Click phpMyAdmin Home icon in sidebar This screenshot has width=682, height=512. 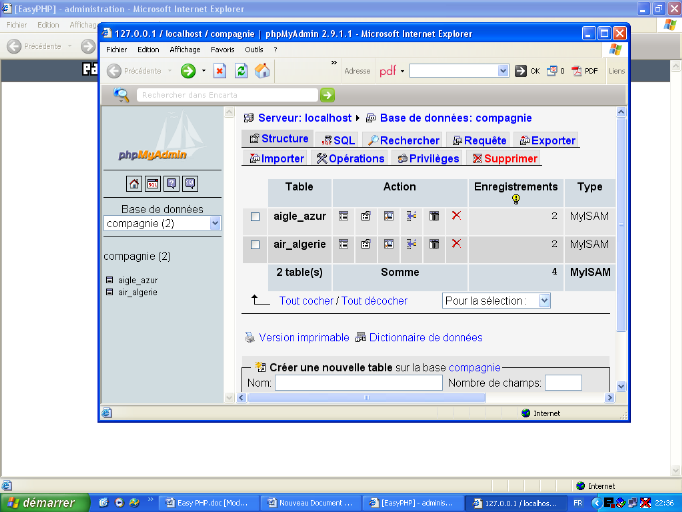click(134, 184)
